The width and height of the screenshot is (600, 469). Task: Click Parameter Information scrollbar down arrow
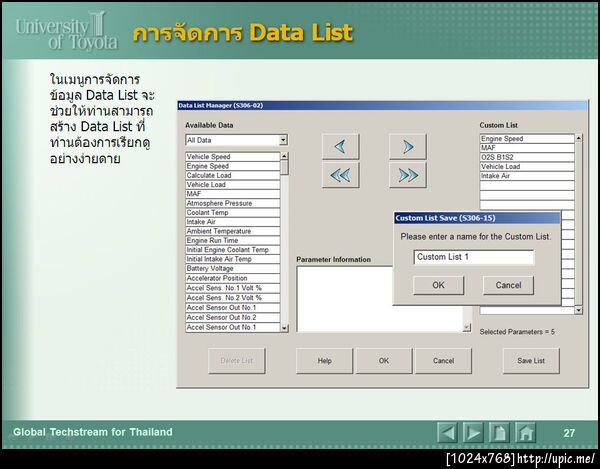tap(467, 327)
